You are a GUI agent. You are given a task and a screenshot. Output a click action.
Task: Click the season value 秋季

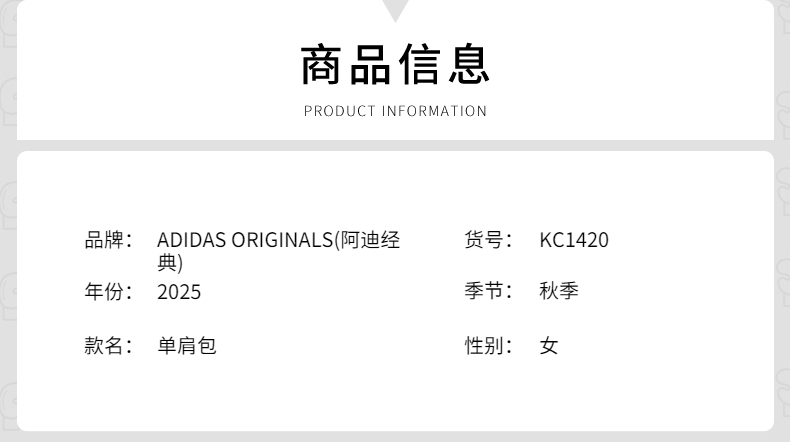point(559,292)
